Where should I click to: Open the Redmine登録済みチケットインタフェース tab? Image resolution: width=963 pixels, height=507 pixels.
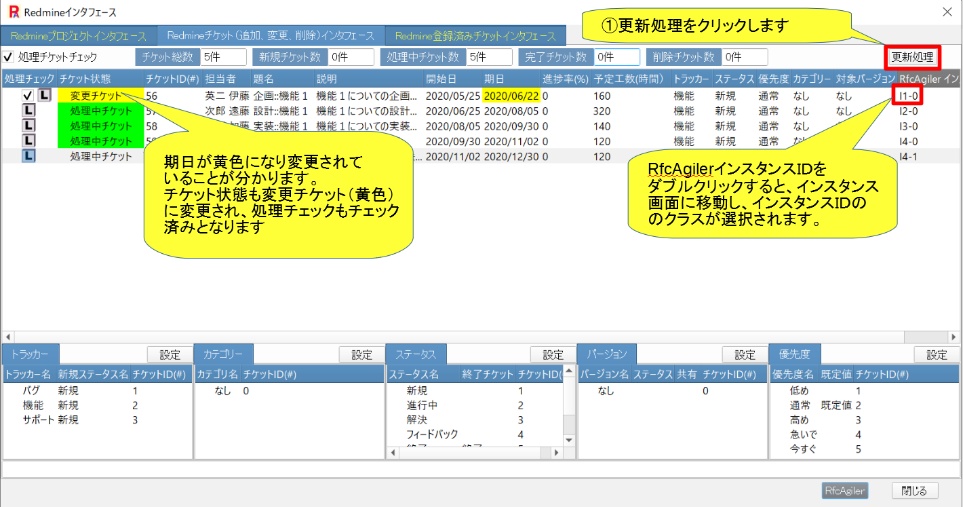tap(475, 36)
